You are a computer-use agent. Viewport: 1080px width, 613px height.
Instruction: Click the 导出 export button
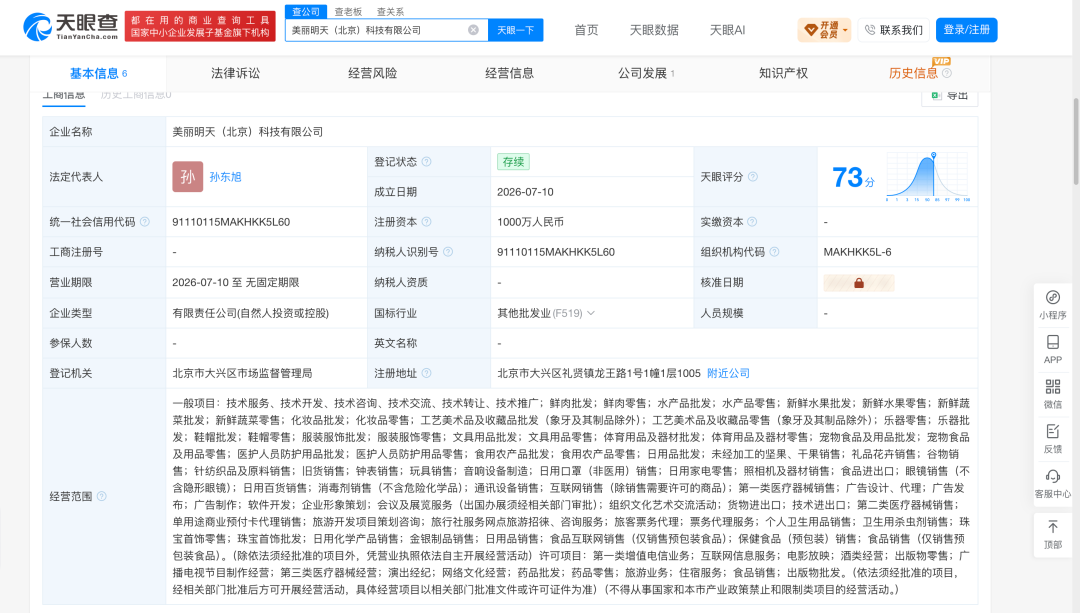[950, 96]
